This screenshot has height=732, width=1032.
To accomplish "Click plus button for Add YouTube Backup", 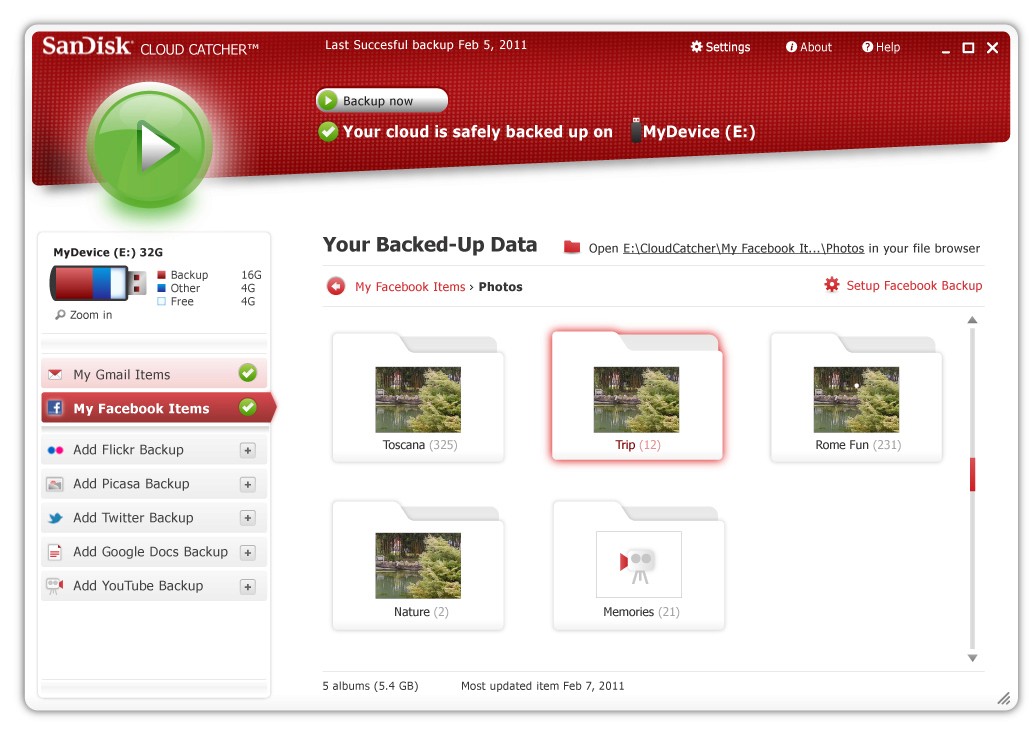I will [x=247, y=587].
